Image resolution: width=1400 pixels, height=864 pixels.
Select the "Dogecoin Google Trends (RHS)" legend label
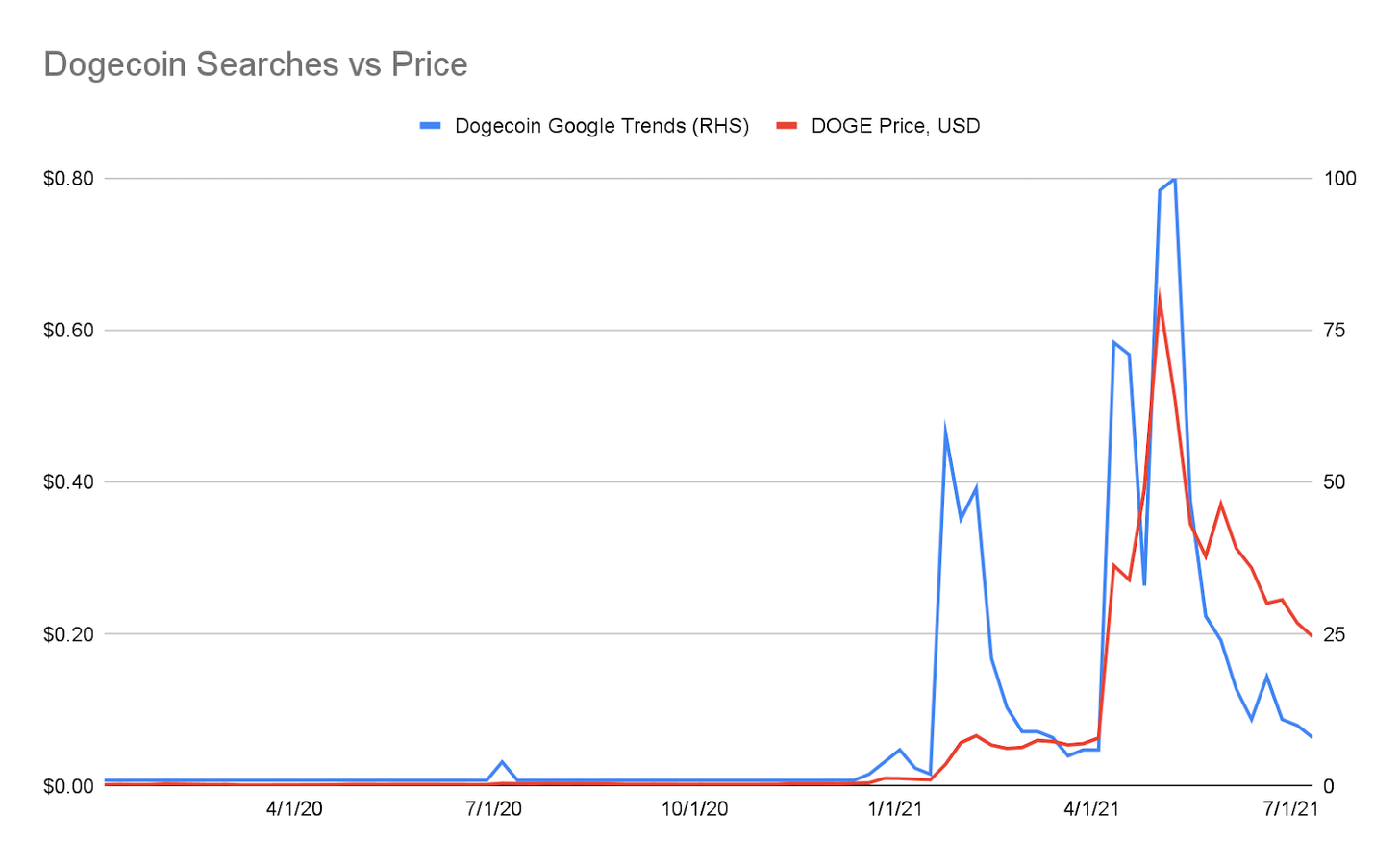point(601,126)
